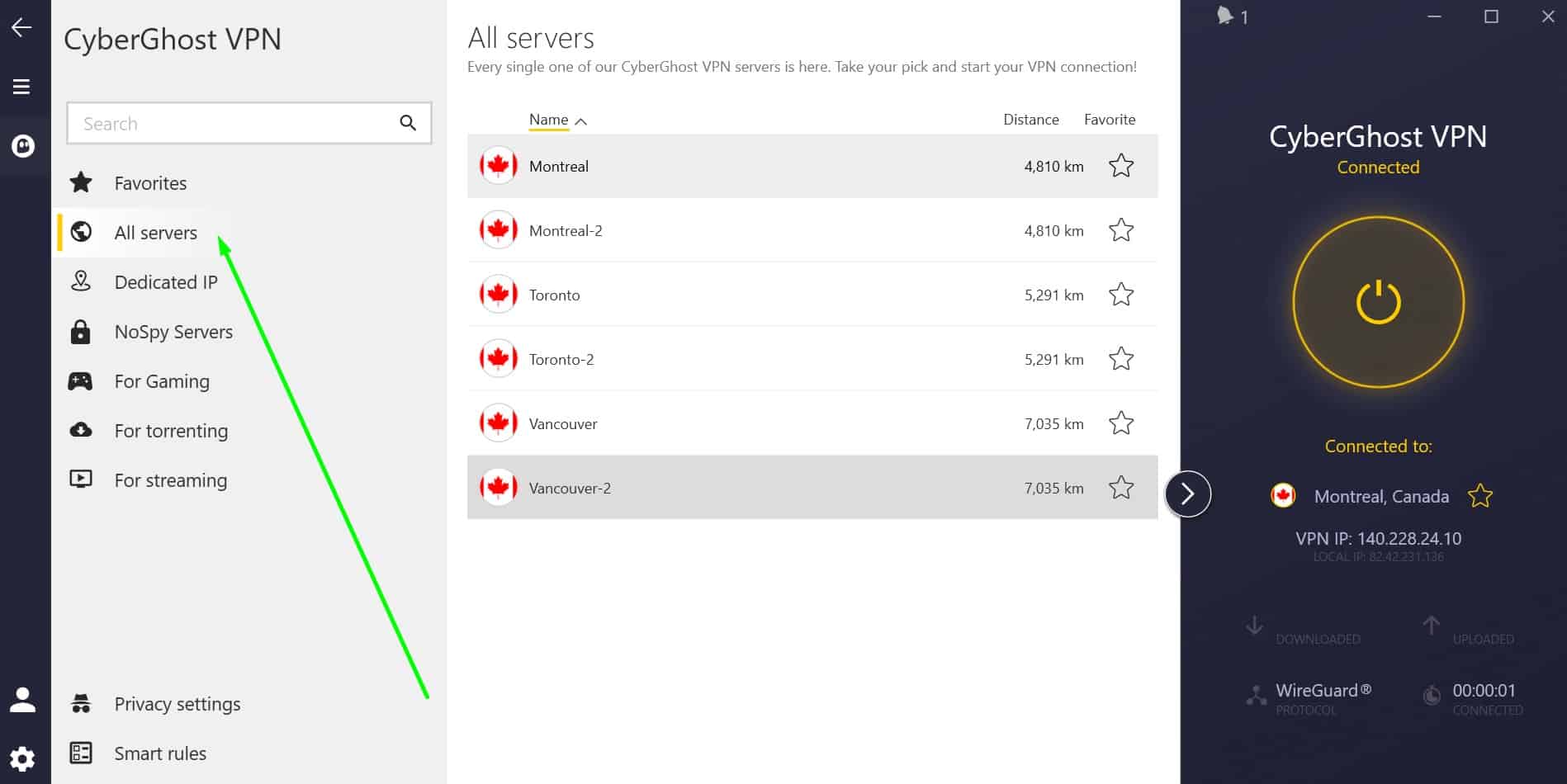This screenshot has width=1567, height=784.
Task: Favorite the Vancouver-2 server star
Action: coord(1121,488)
